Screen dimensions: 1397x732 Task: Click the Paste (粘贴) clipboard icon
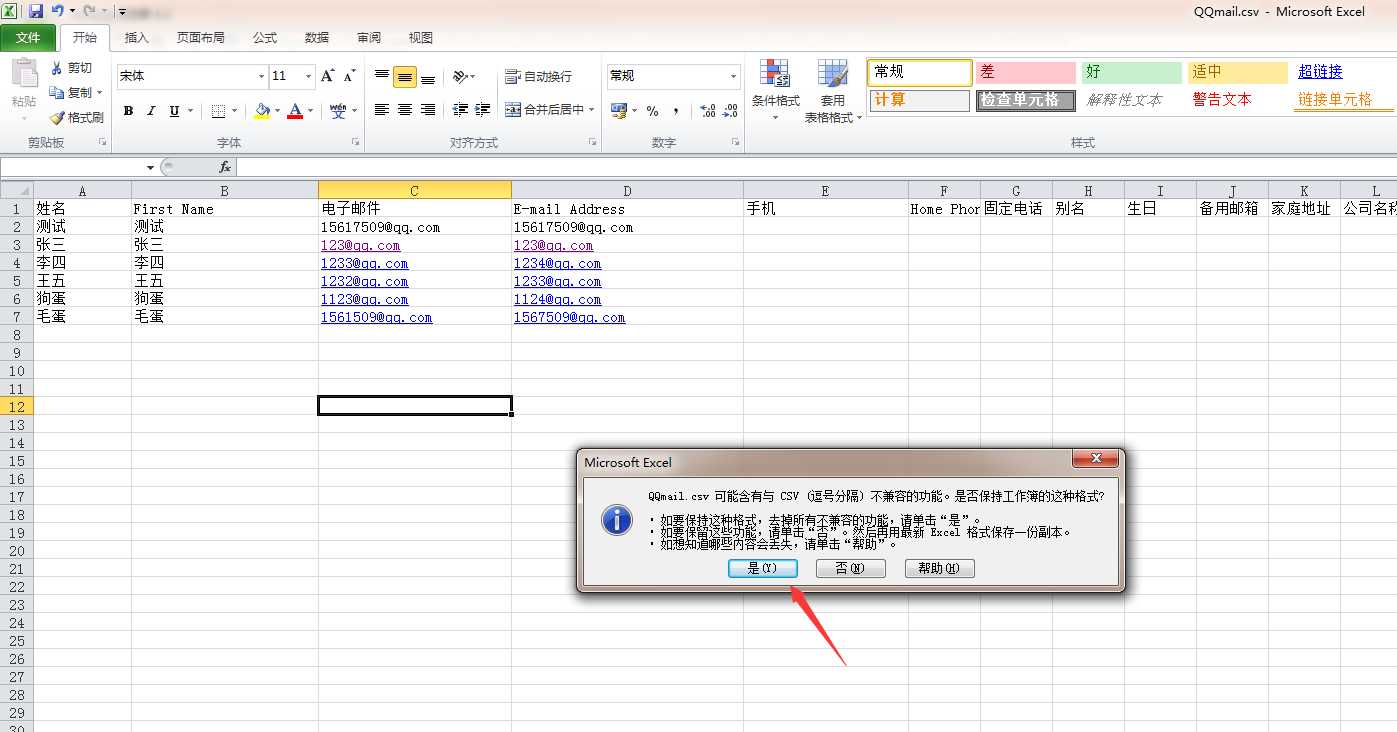click(x=23, y=74)
